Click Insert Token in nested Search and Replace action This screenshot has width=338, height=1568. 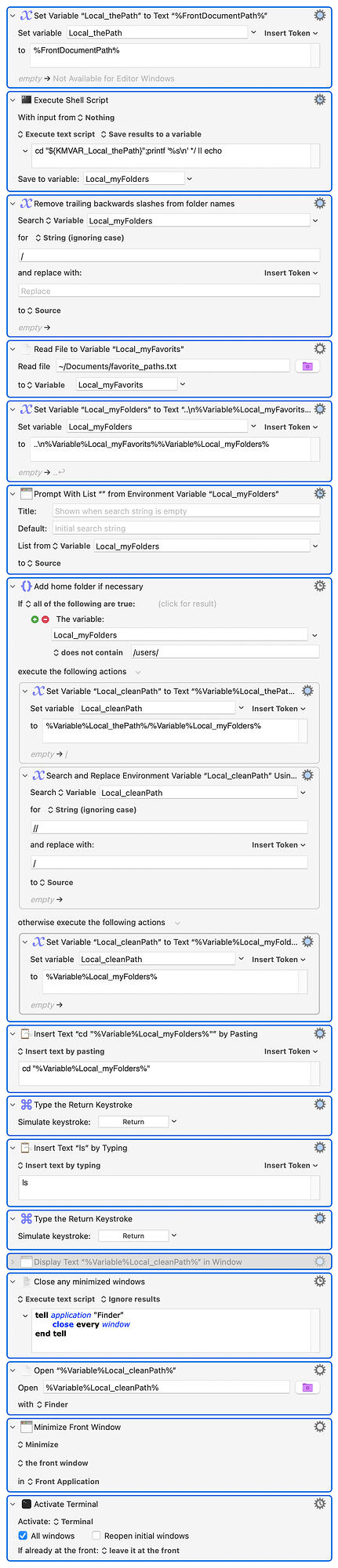pyautogui.click(x=279, y=844)
